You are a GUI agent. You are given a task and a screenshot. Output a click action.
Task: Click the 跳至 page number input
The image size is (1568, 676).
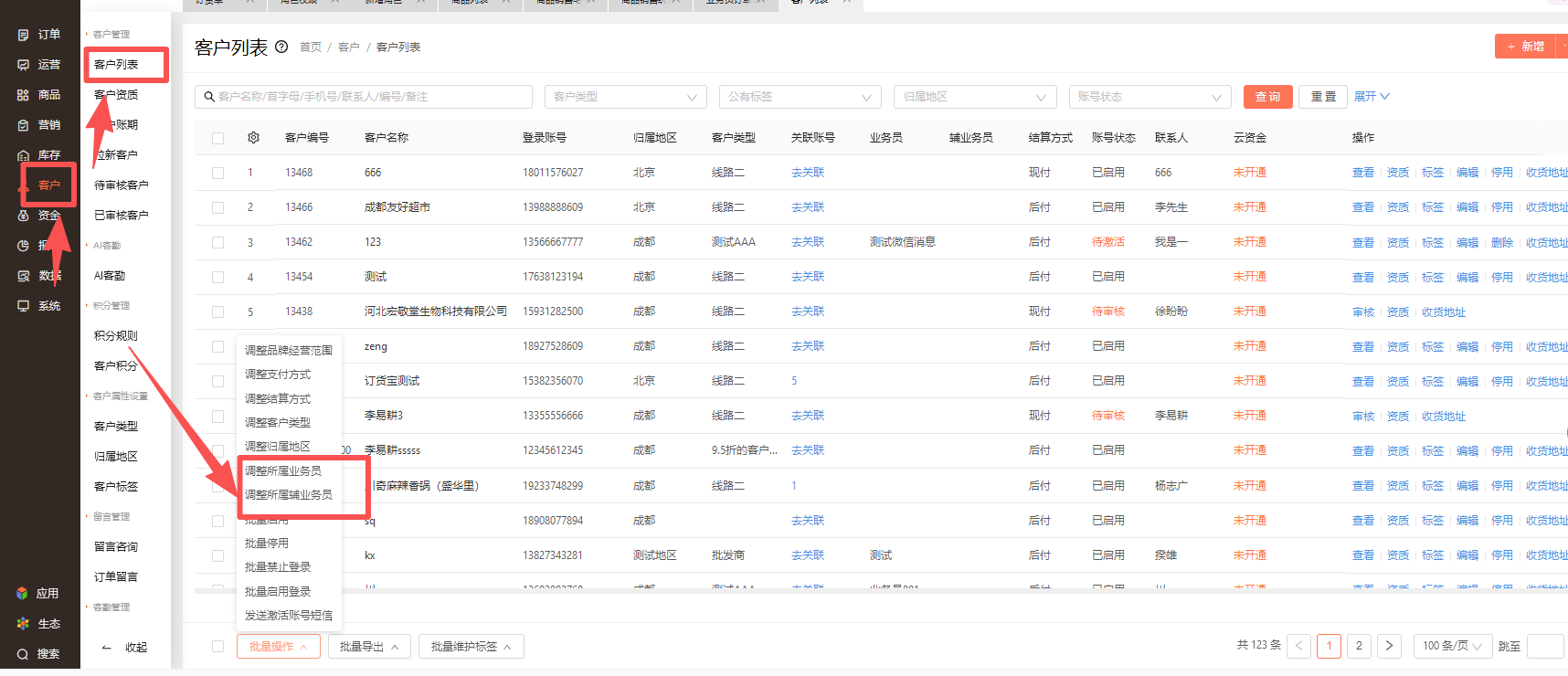click(1545, 646)
